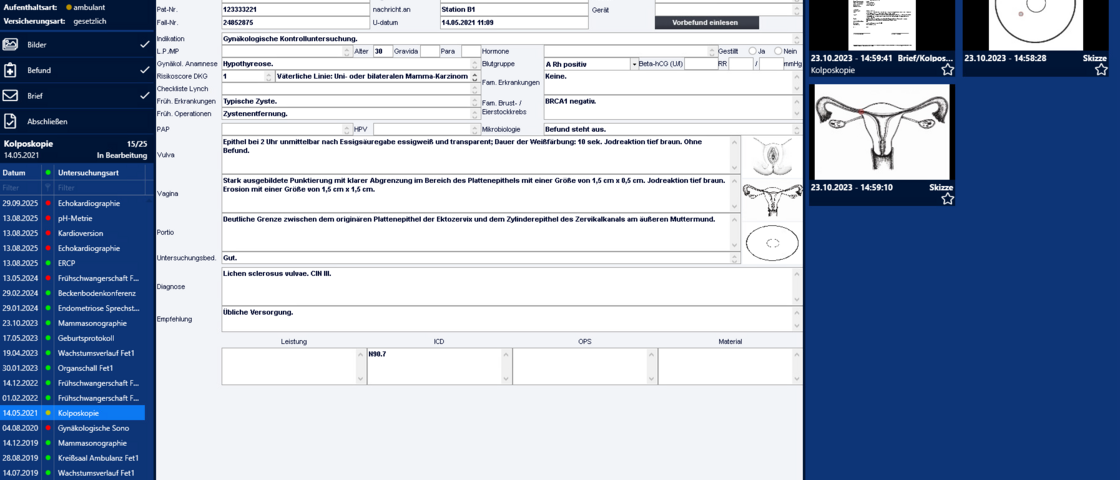Open the Blutgruppe dropdown
Viewport: 1120px width, 480px height.
[634, 64]
